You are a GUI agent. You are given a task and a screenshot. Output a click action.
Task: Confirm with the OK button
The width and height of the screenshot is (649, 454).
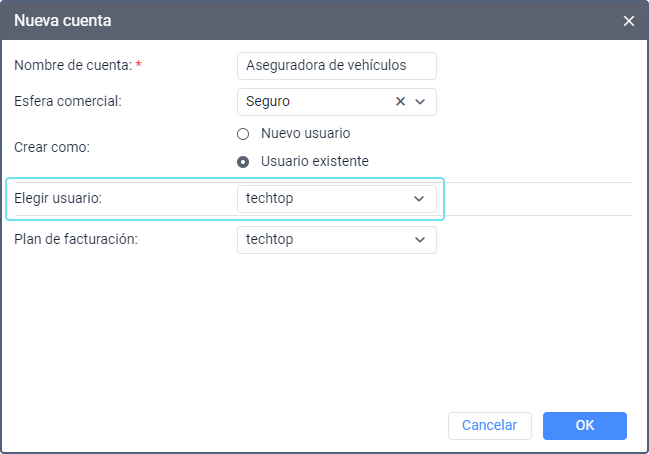[585, 426]
